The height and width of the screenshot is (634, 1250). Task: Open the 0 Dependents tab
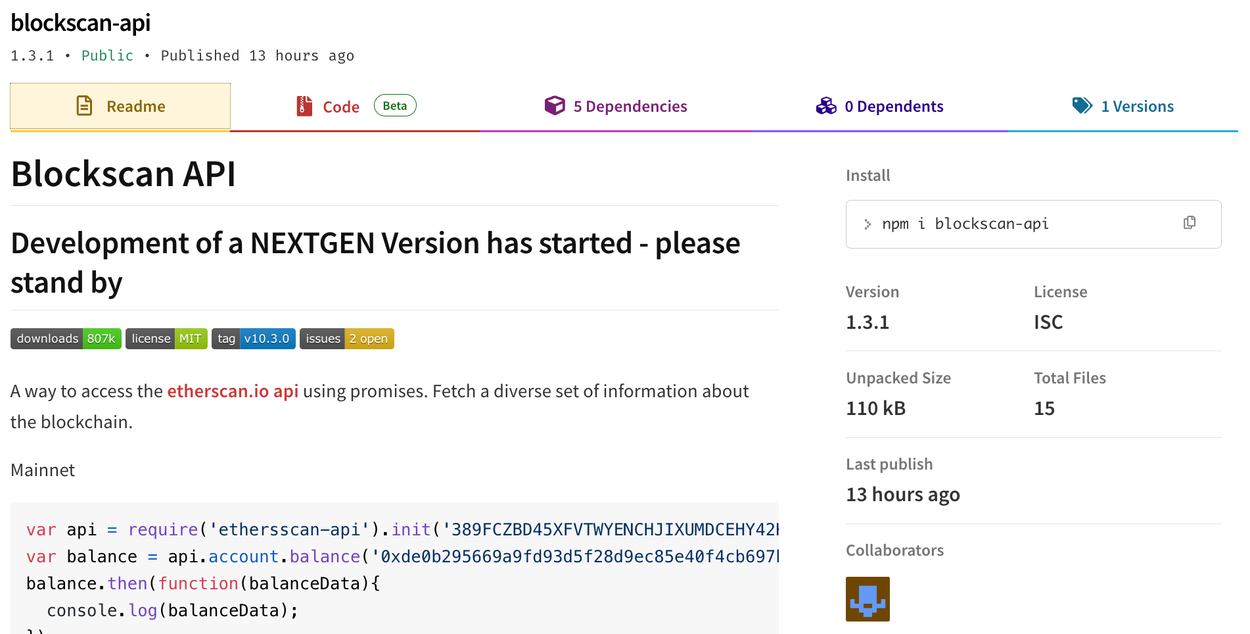point(892,105)
